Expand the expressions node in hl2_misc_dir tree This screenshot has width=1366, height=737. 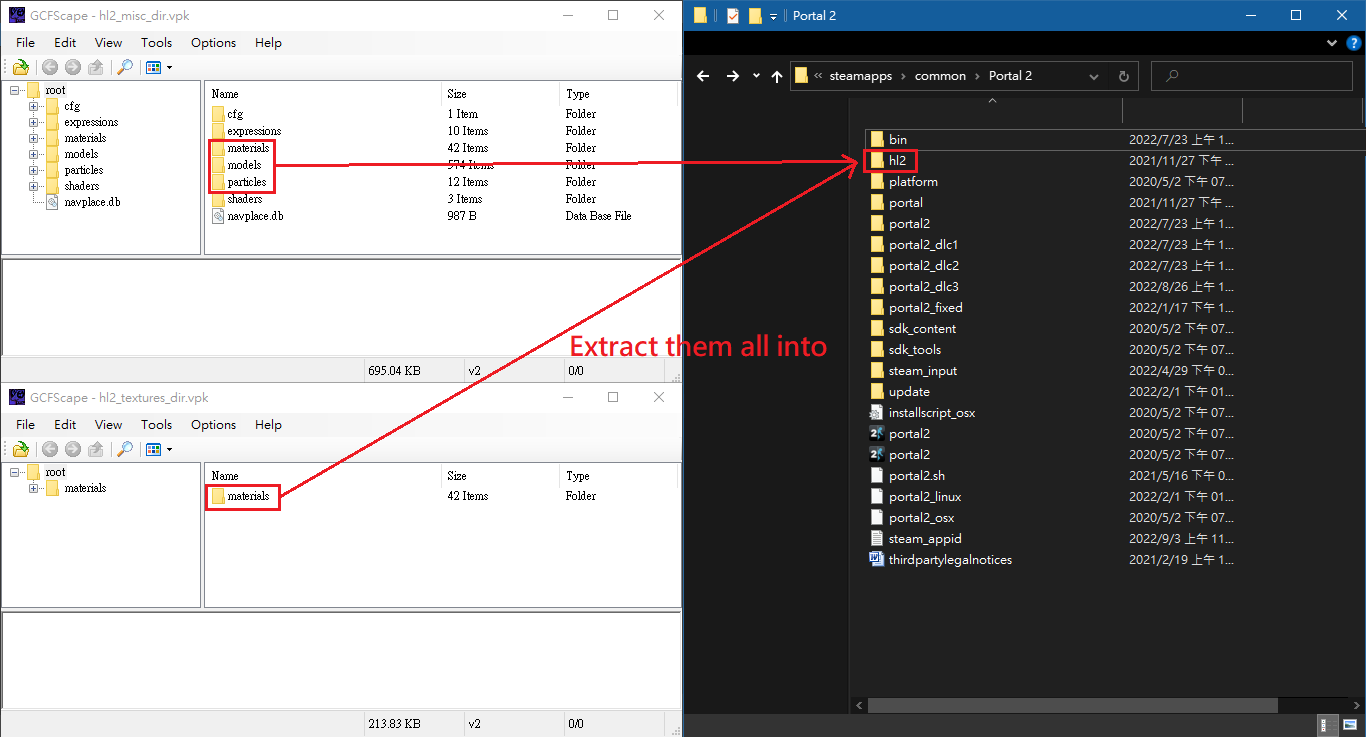click(33, 122)
